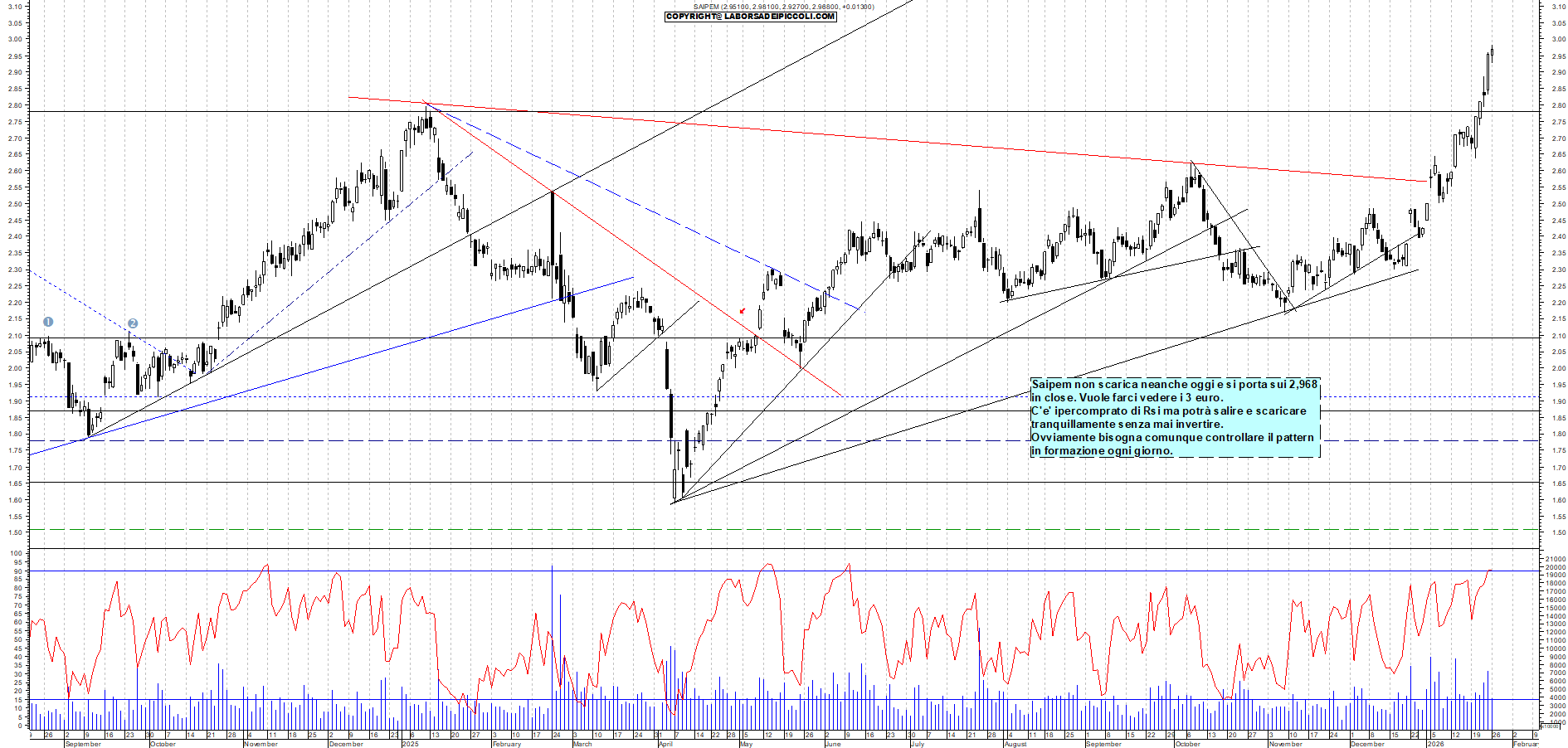Select the cyan Saipem commentary text box
The width and height of the screenshot is (1568, 748).
pyautogui.click(x=1174, y=417)
